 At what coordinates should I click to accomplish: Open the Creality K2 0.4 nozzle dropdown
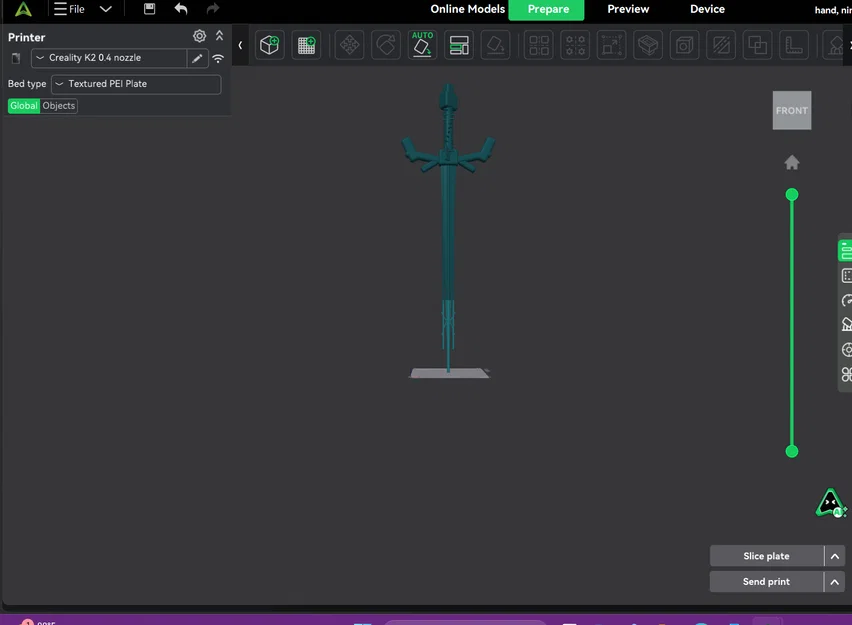(109, 58)
